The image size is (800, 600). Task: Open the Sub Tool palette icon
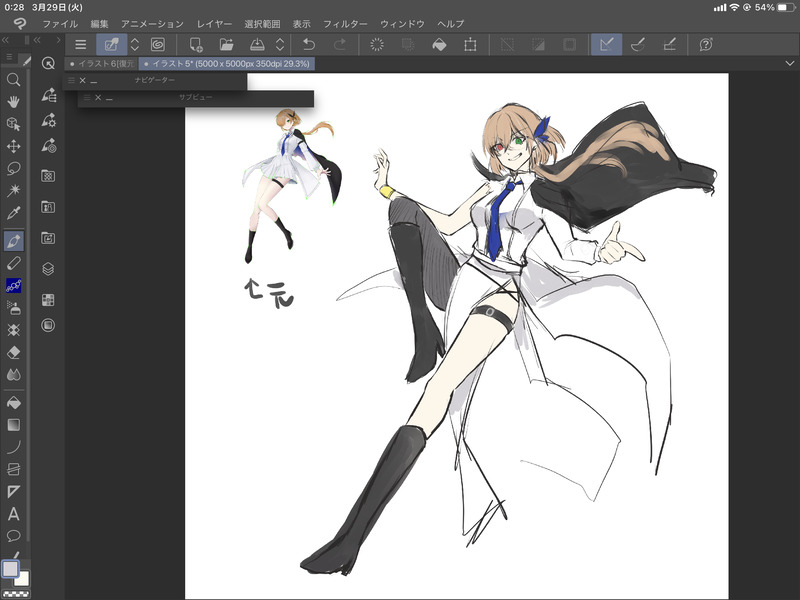tap(48, 94)
